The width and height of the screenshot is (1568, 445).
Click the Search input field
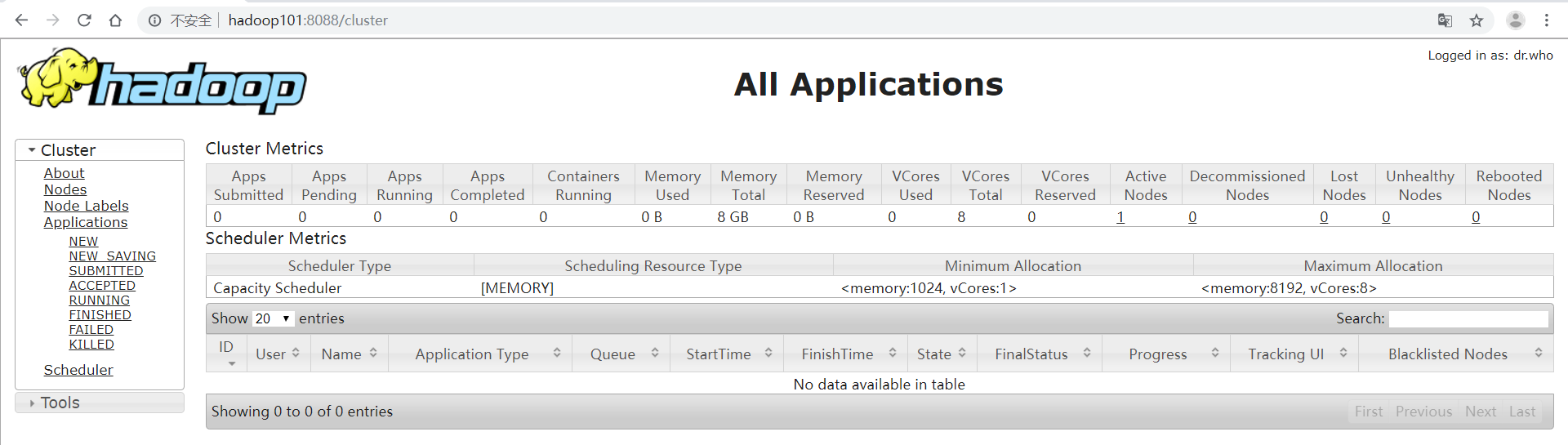(1468, 318)
